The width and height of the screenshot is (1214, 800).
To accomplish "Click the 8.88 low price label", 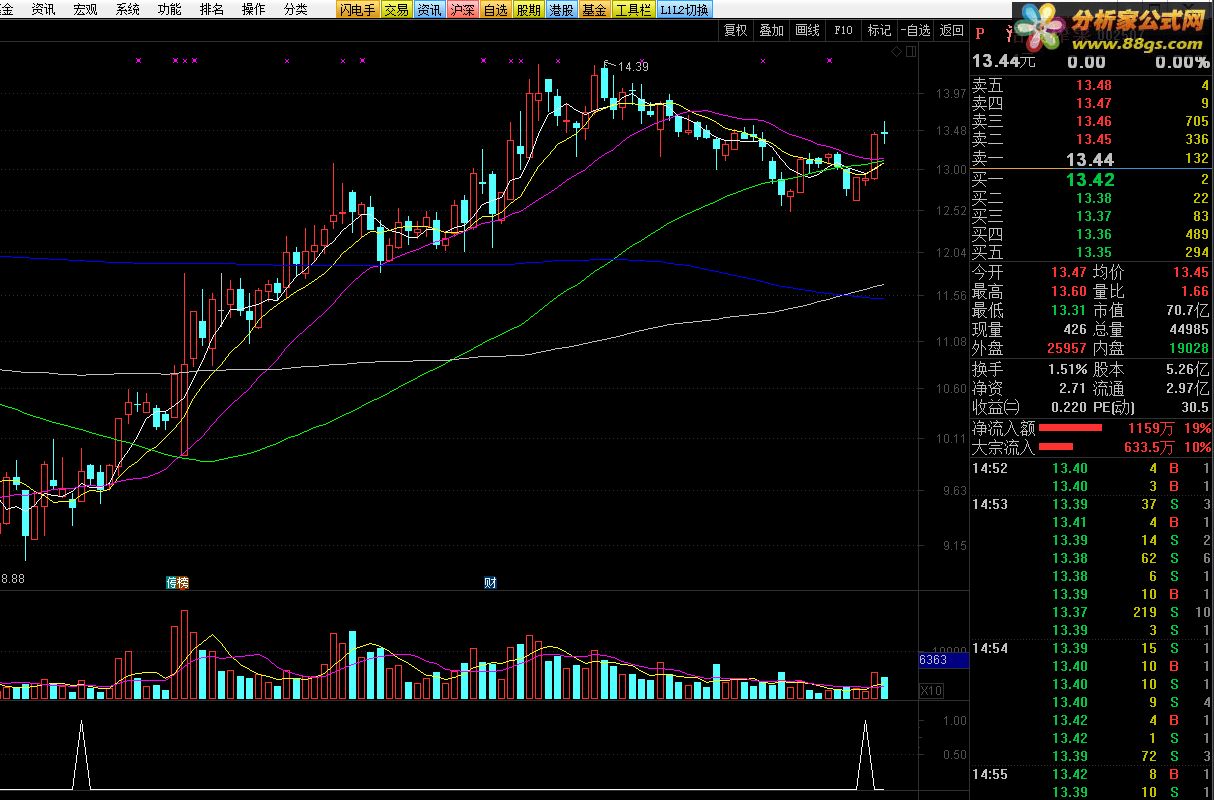I will (12, 578).
